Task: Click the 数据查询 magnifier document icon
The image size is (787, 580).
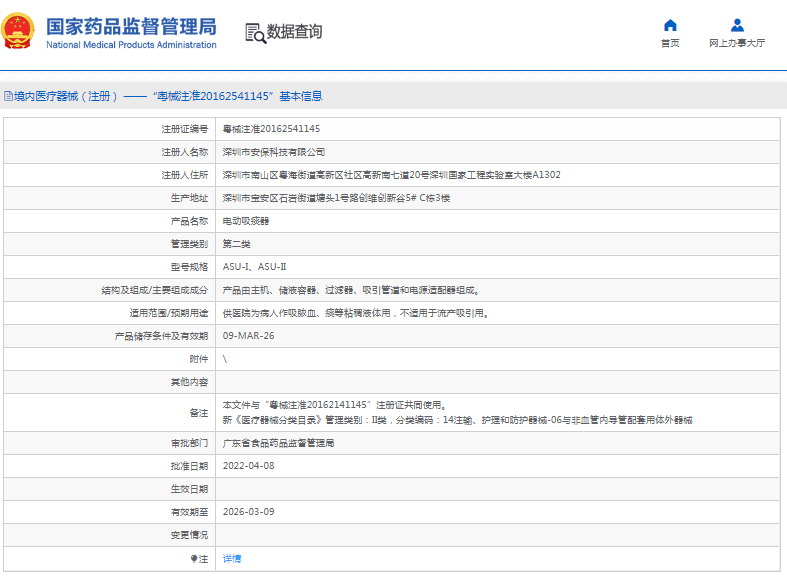Action: [x=255, y=32]
